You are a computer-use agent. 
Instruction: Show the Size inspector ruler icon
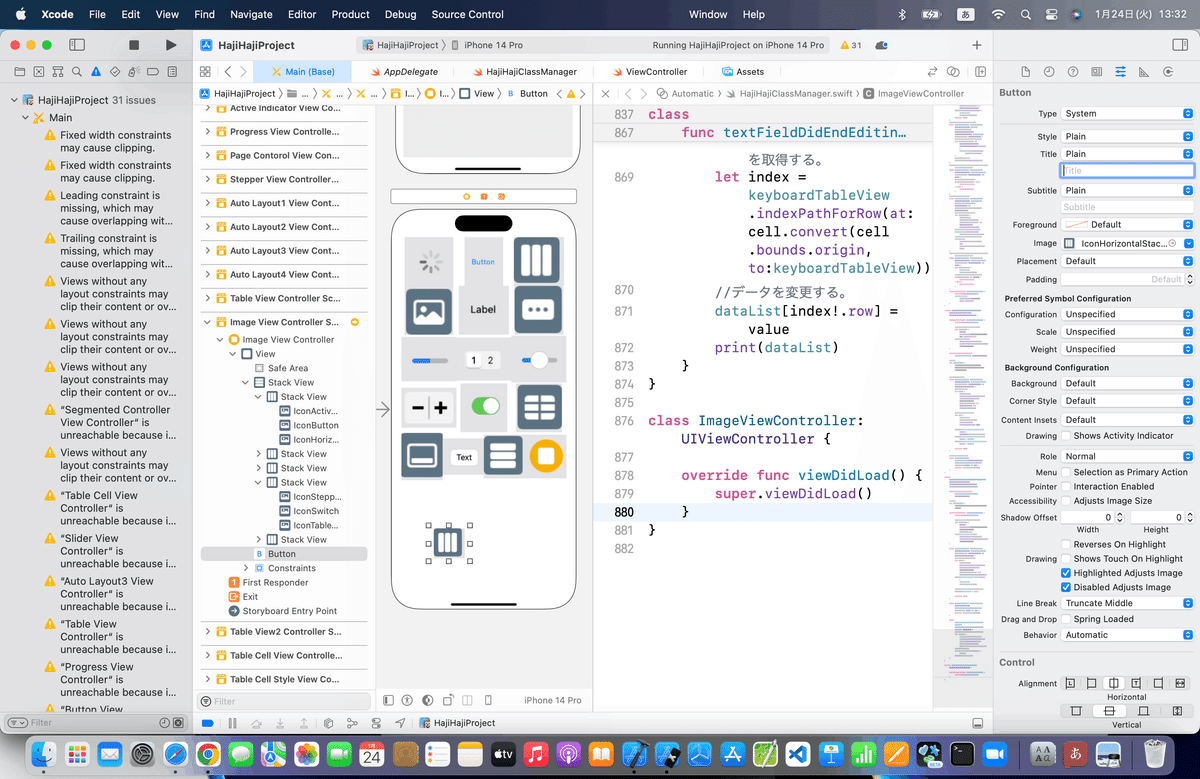point(1144,72)
